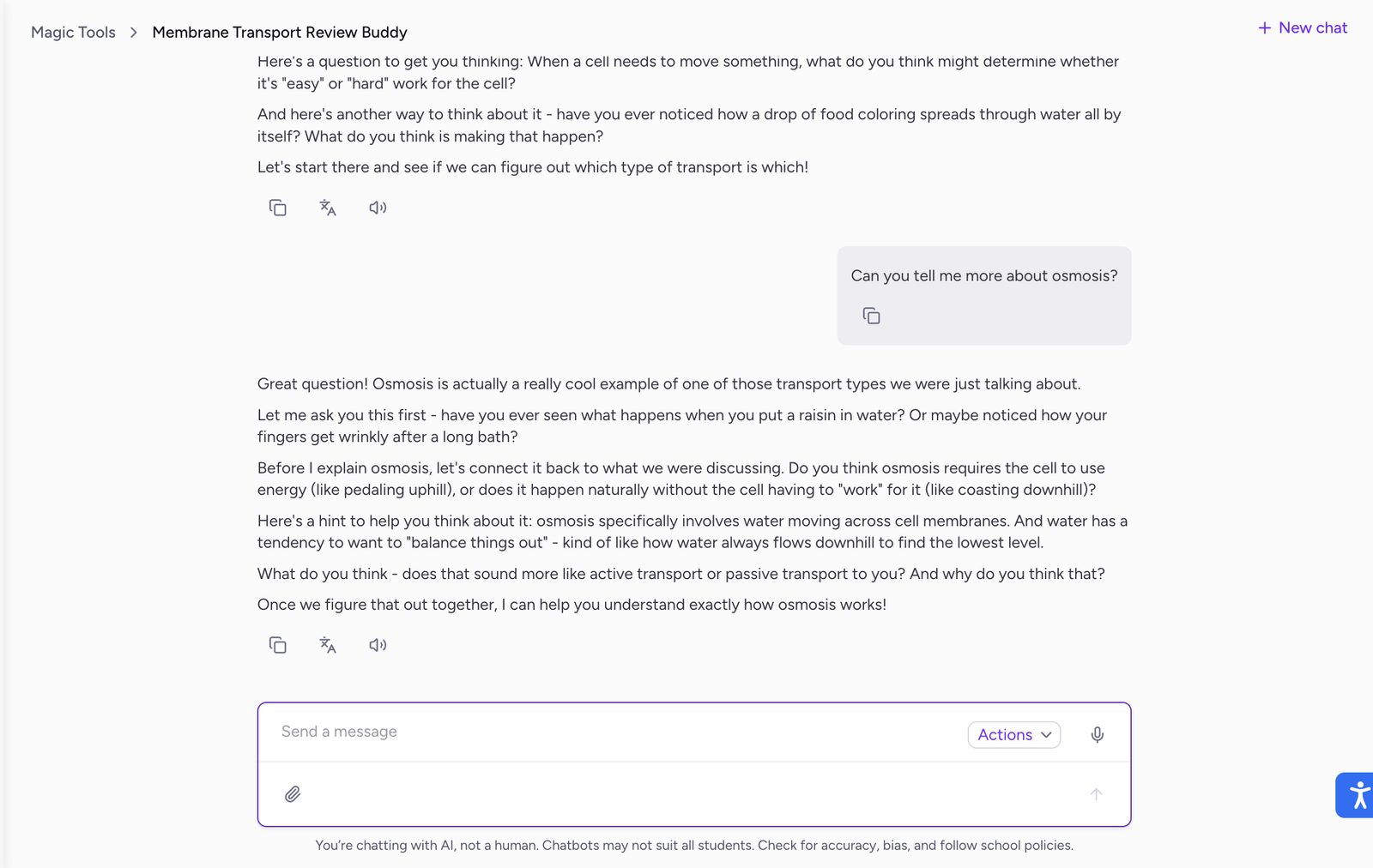
Task: Click Membrane Transport Review Buddy title
Action: (x=280, y=33)
